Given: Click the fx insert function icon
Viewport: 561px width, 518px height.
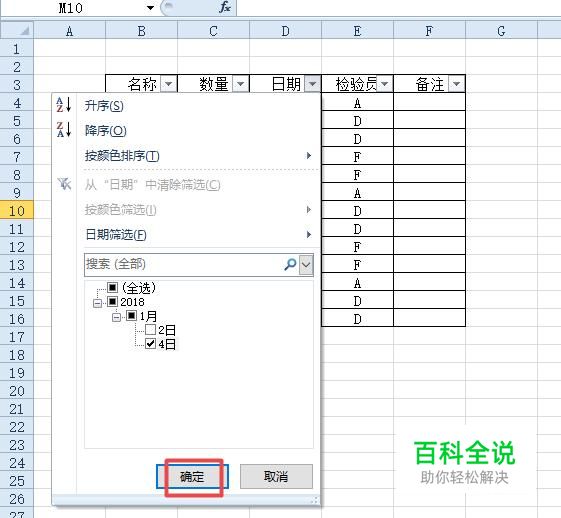Looking at the screenshot, I should (225, 7).
